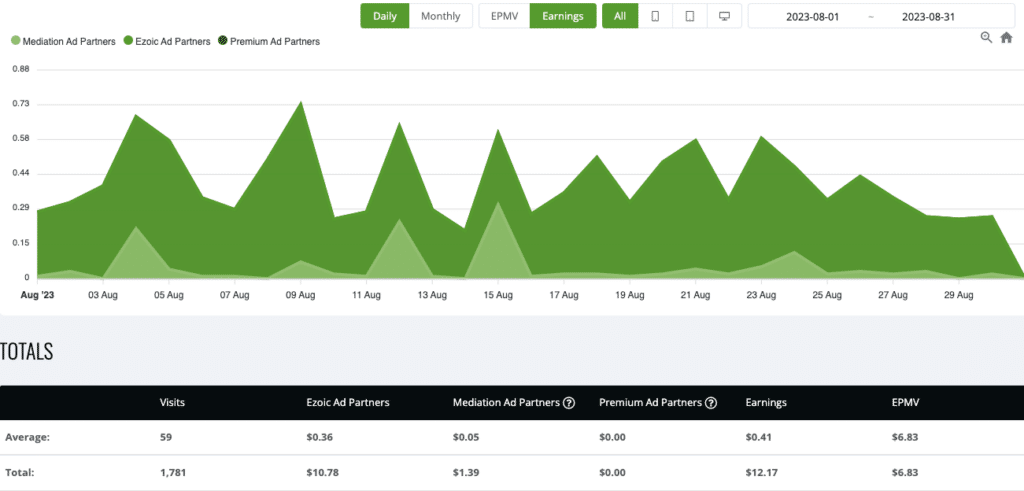
Task: Click the Mediation Ad Partners column header
Action: (506, 403)
